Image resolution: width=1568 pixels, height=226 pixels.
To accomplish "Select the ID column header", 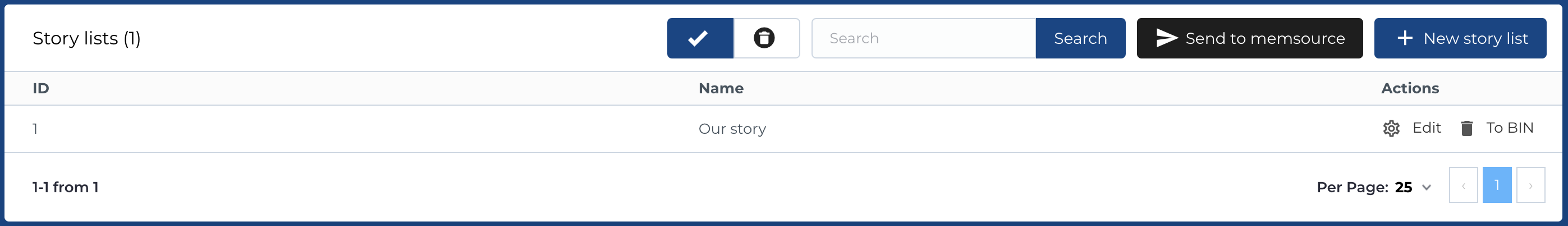I will (x=41, y=88).
